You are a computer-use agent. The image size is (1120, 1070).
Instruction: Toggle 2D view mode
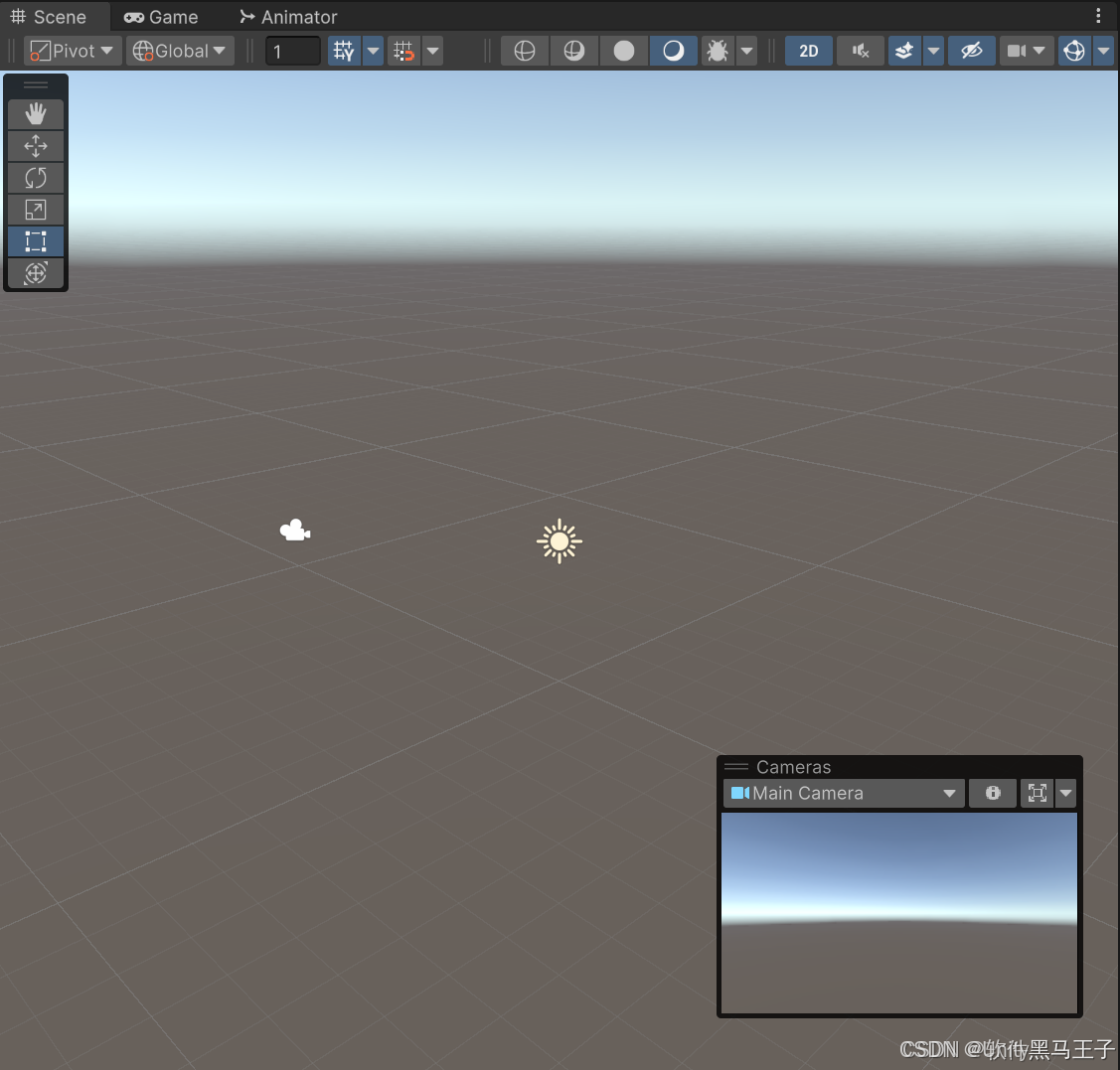click(x=809, y=51)
